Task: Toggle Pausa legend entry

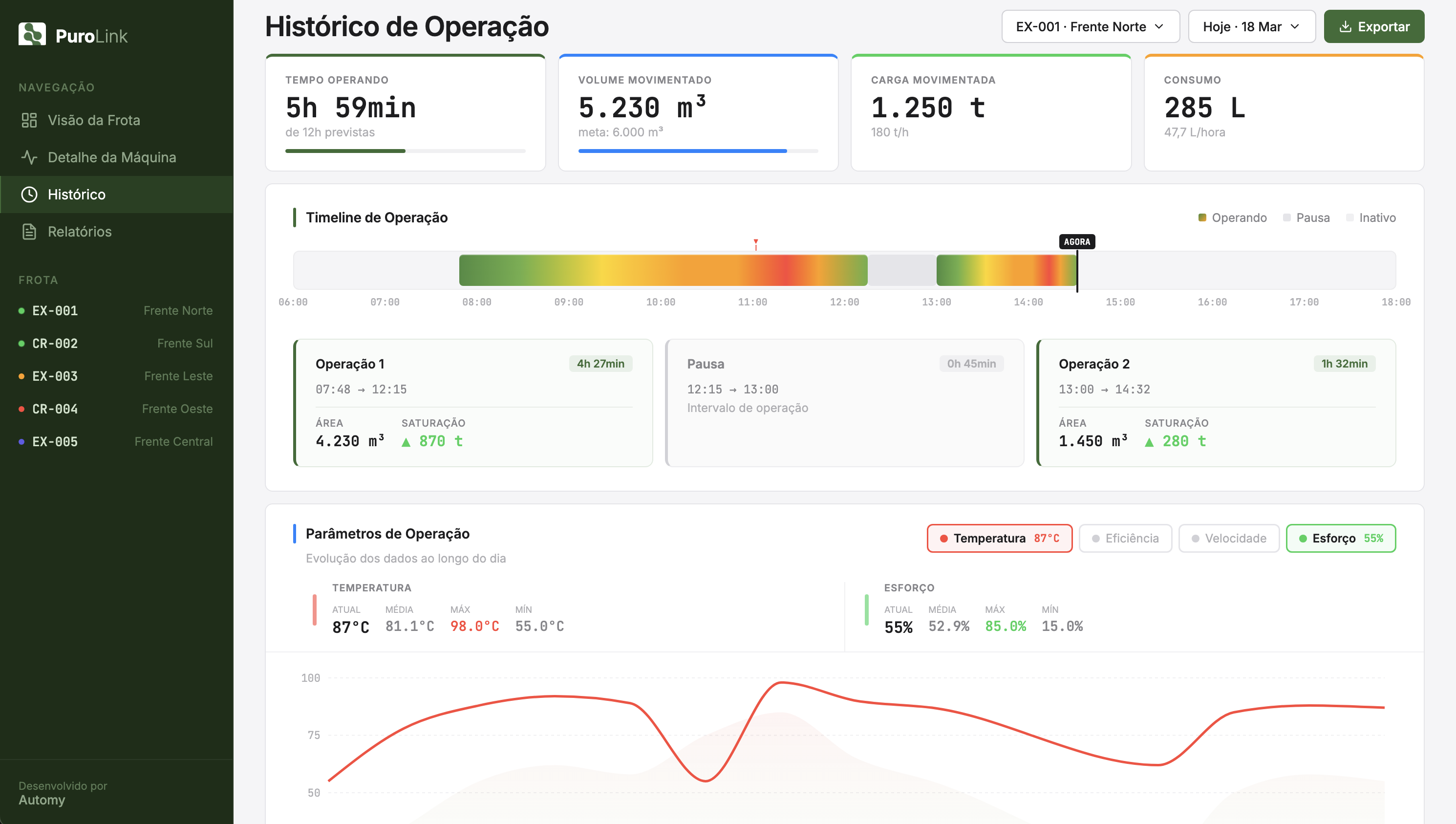Action: (x=1306, y=218)
